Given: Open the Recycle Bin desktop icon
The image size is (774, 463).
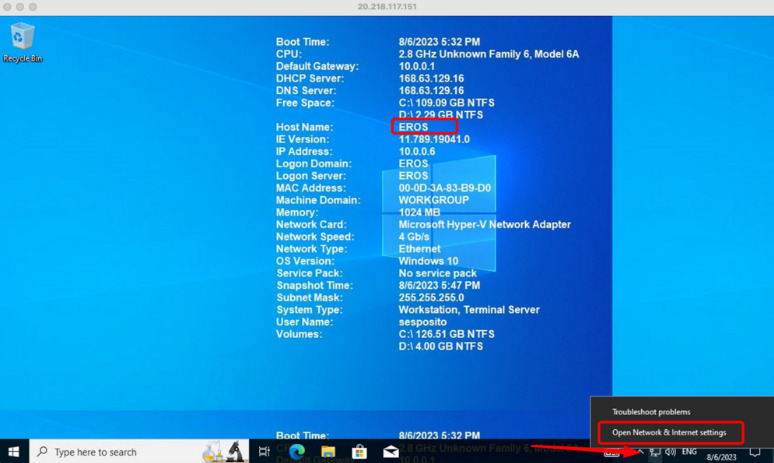Looking at the screenshot, I should 22,41.
